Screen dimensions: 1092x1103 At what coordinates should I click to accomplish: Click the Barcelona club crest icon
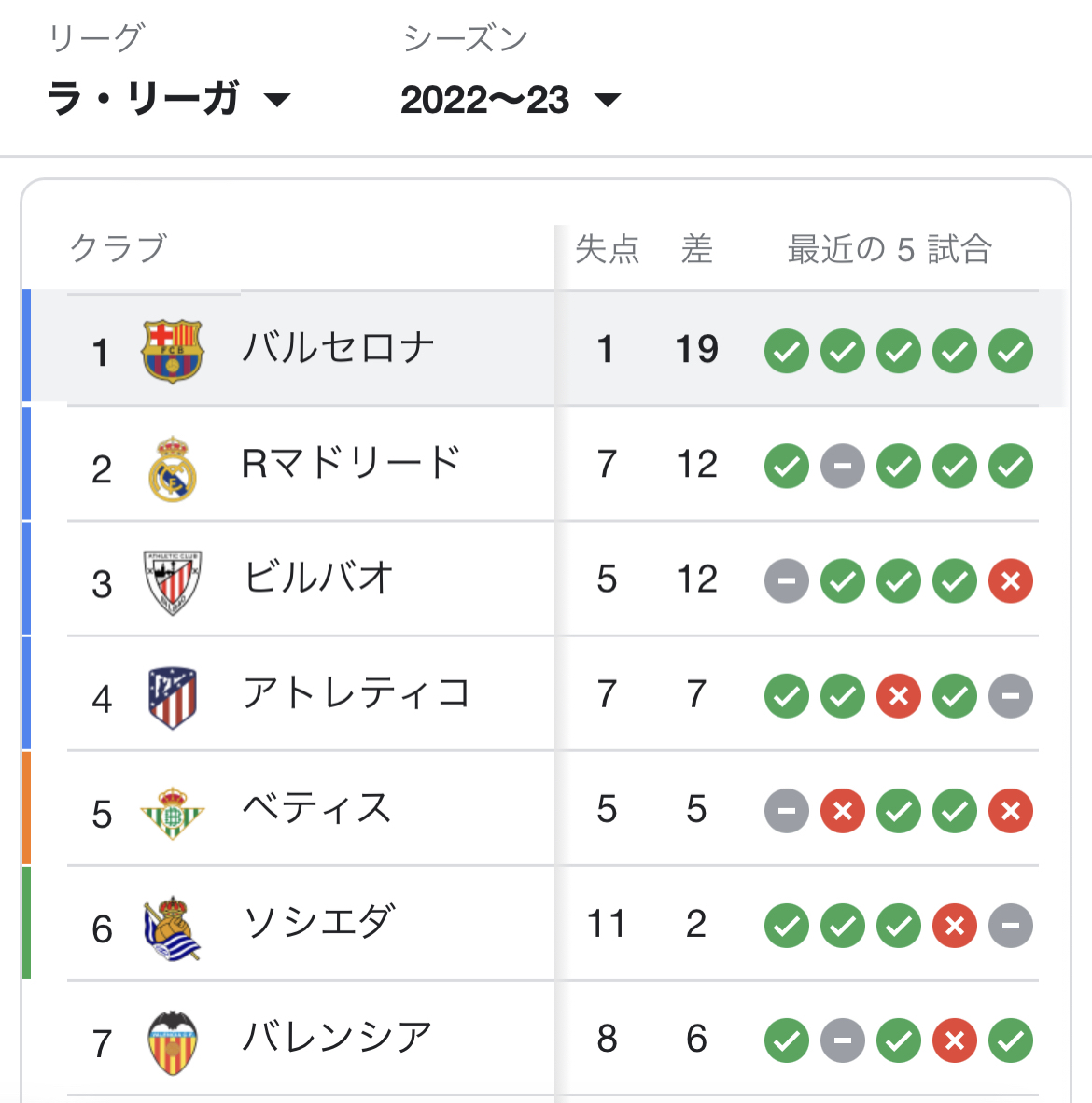click(172, 351)
